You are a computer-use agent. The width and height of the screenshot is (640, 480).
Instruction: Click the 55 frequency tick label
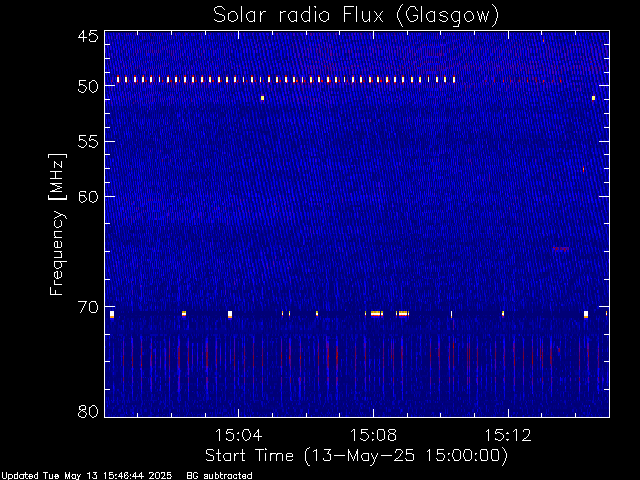coord(88,142)
